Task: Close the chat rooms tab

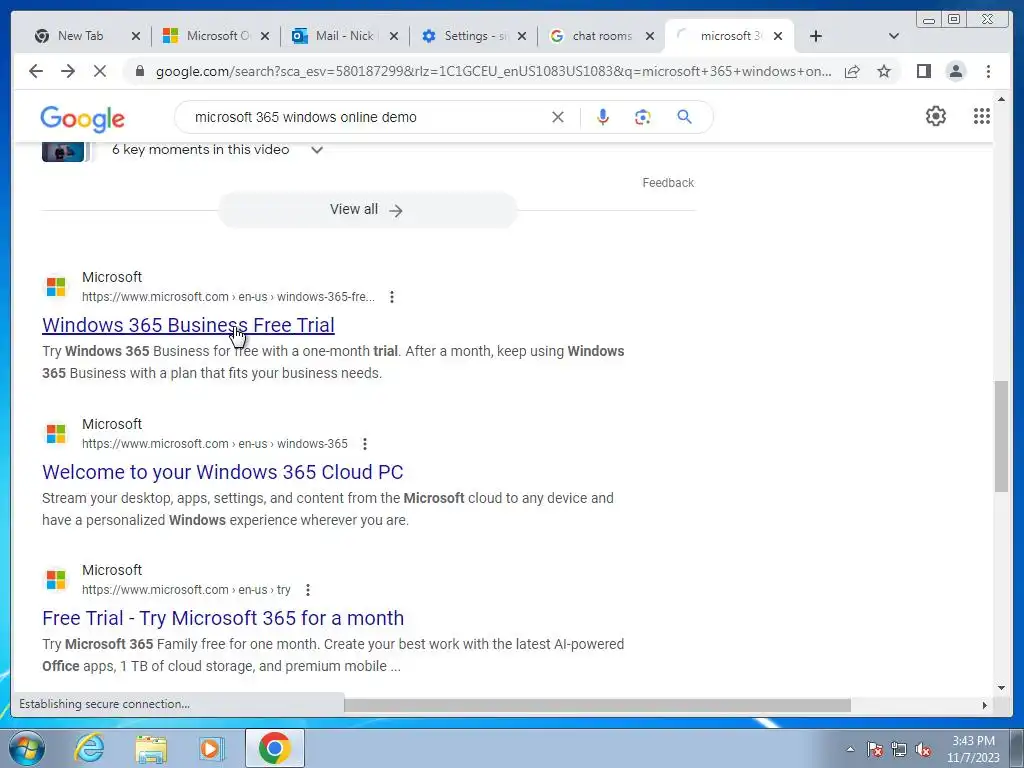Action: tap(650, 36)
